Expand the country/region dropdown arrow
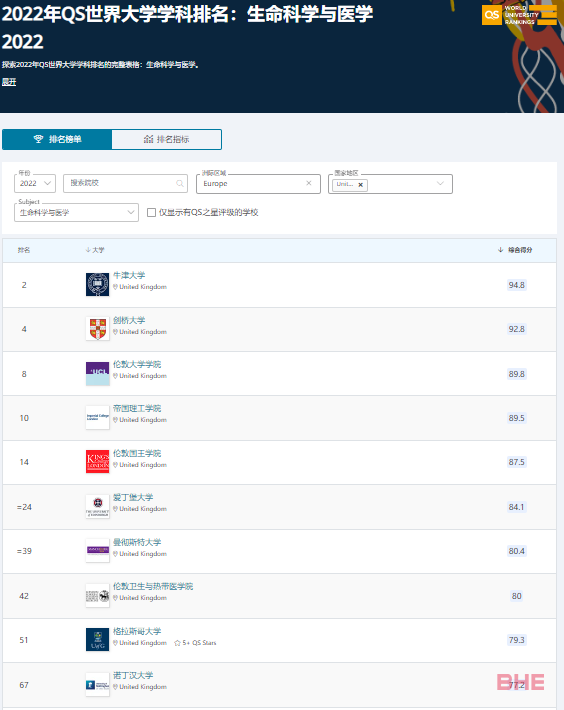Image resolution: width=564 pixels, height=710 pixels. [440, 183]
